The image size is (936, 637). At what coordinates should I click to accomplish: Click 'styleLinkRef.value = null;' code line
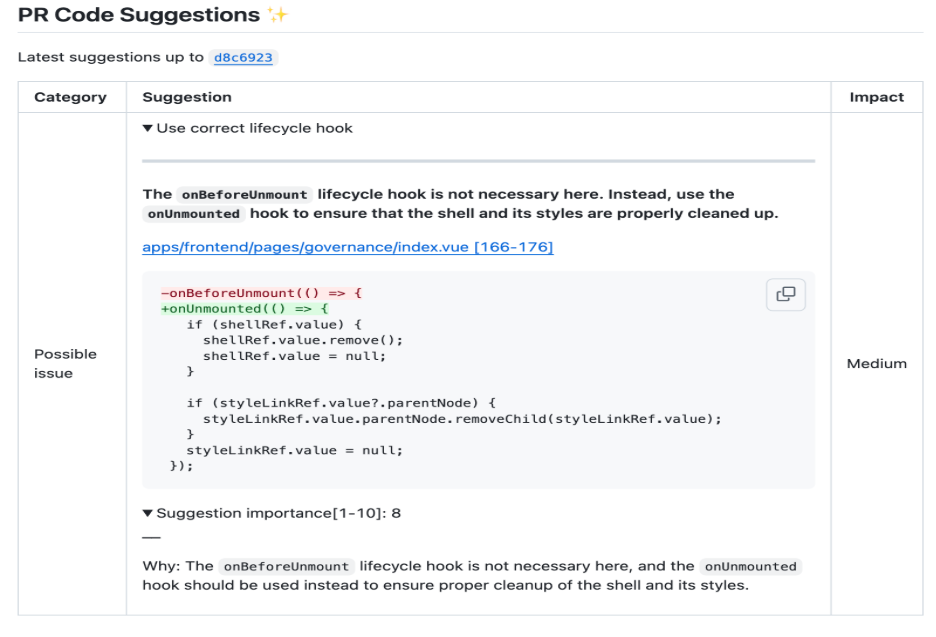[294, 451]
